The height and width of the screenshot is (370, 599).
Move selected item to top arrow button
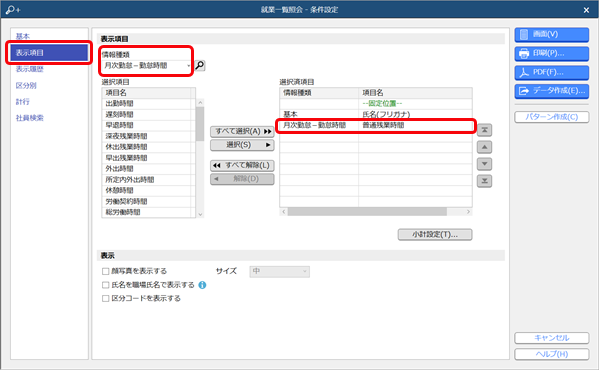484,130
